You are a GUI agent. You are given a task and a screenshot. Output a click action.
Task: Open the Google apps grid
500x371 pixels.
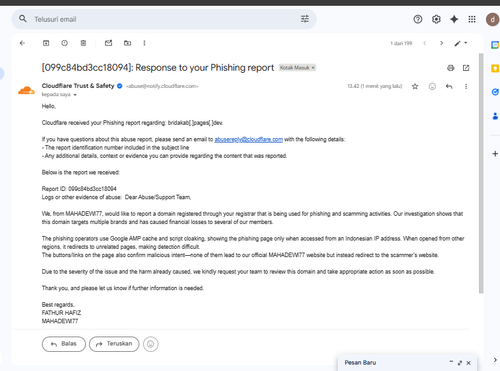point(472,19)
